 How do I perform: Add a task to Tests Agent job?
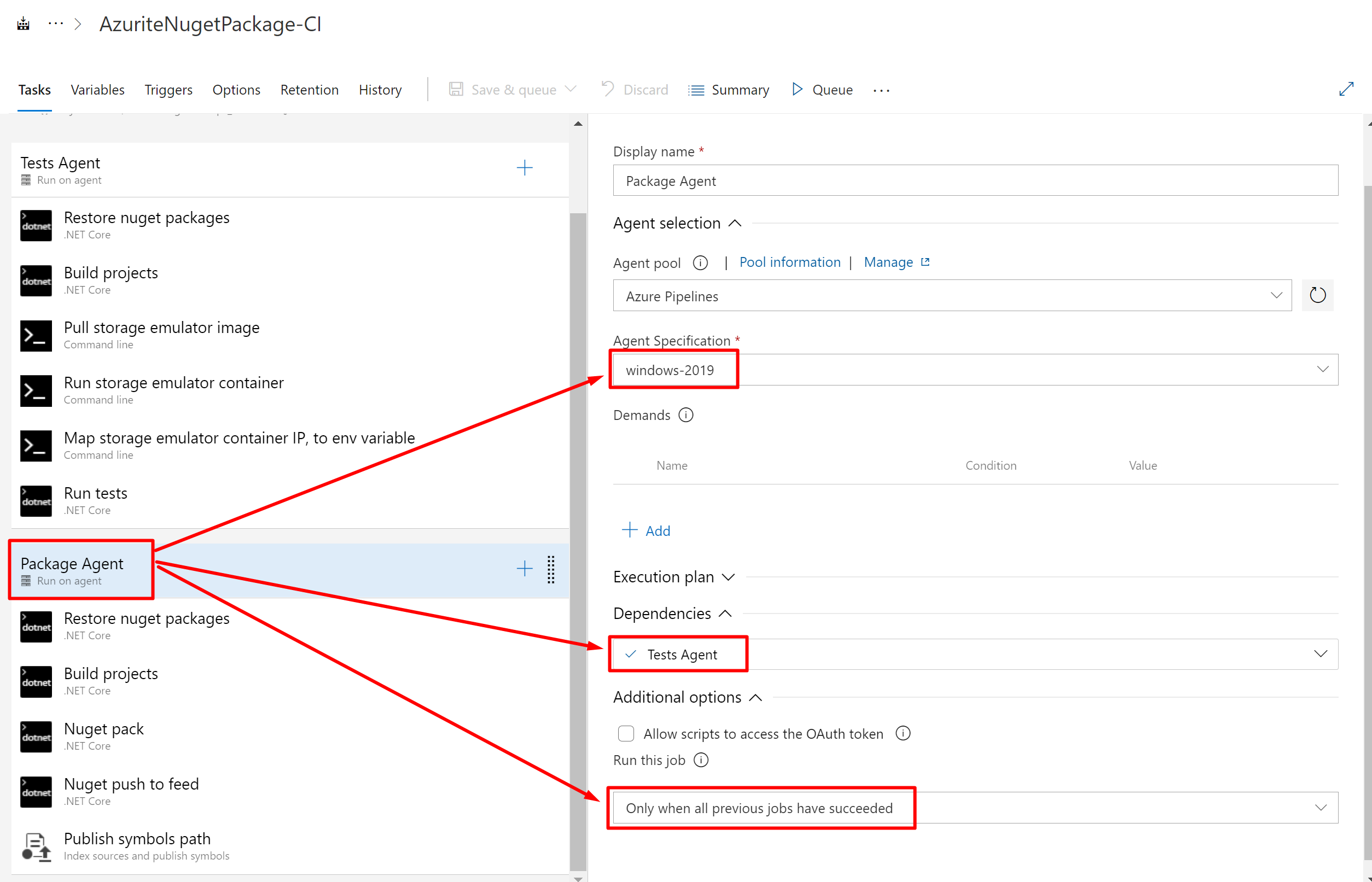coord(524,168)
